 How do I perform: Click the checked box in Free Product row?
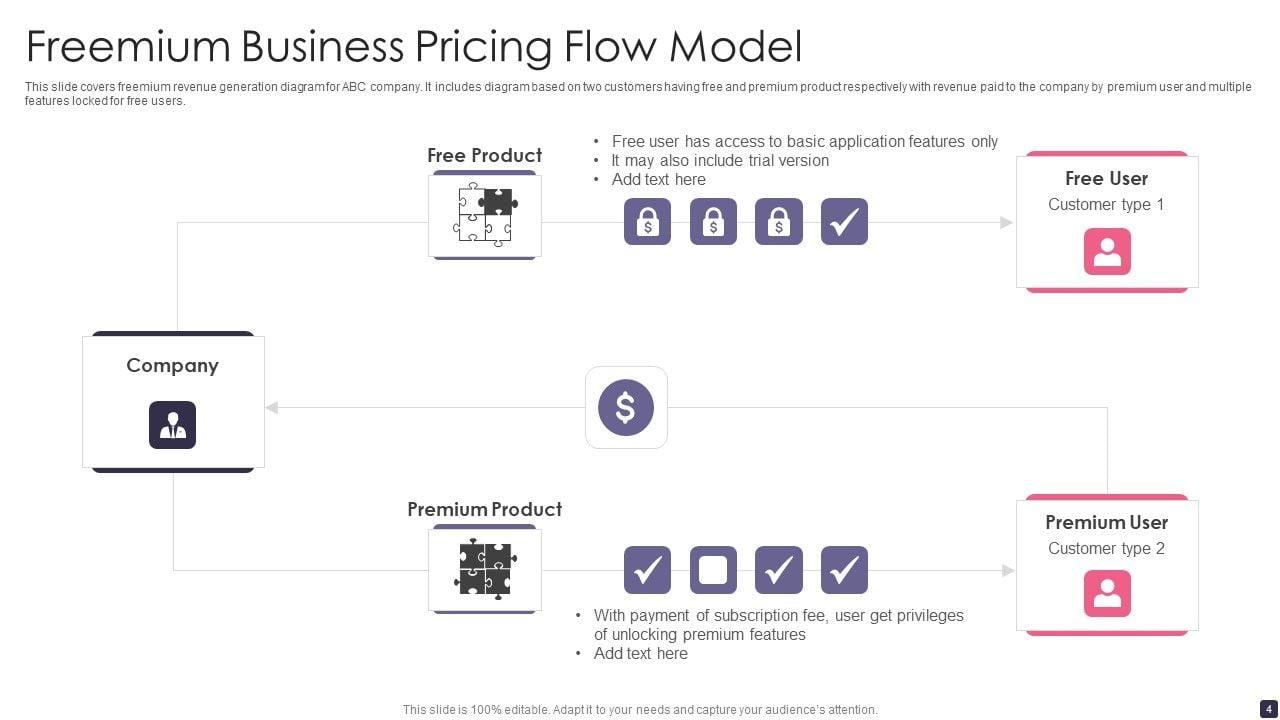844,222
